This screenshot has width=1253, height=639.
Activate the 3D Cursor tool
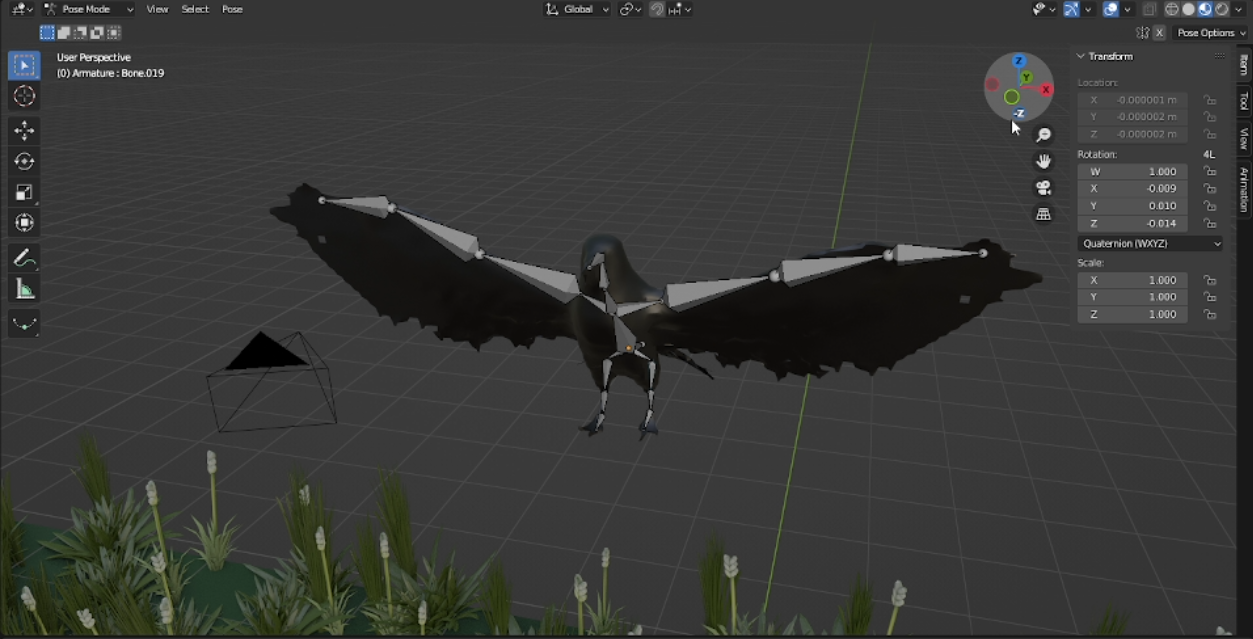click(x=24, y=96)
